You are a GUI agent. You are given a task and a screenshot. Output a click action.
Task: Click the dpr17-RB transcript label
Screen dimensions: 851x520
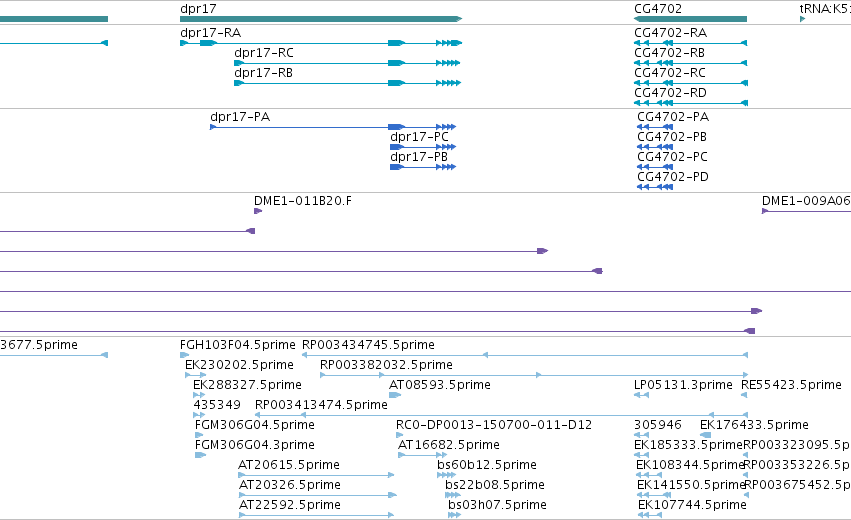pos(263,73)
